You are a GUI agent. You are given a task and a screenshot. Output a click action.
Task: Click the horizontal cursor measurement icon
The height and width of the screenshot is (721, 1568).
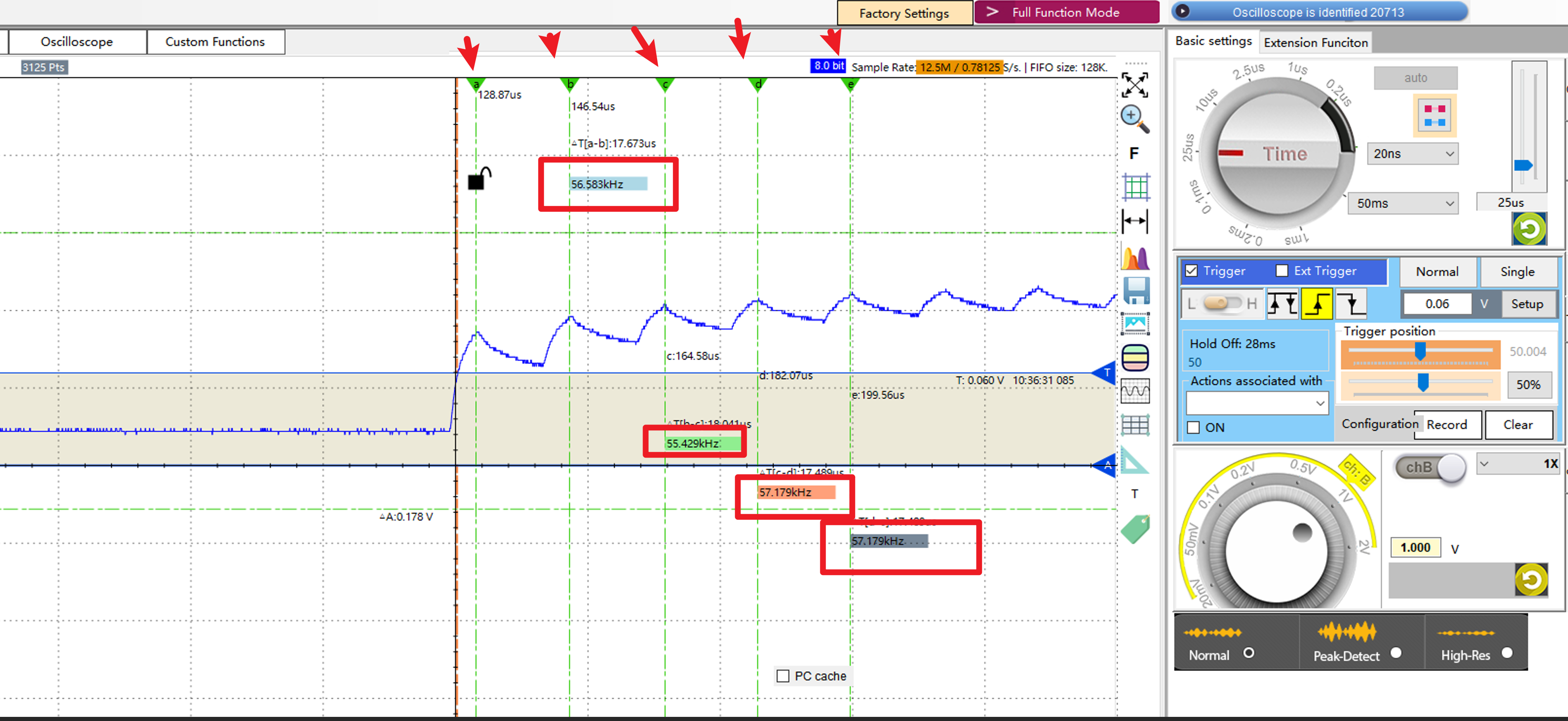(x=1134, y=221)
